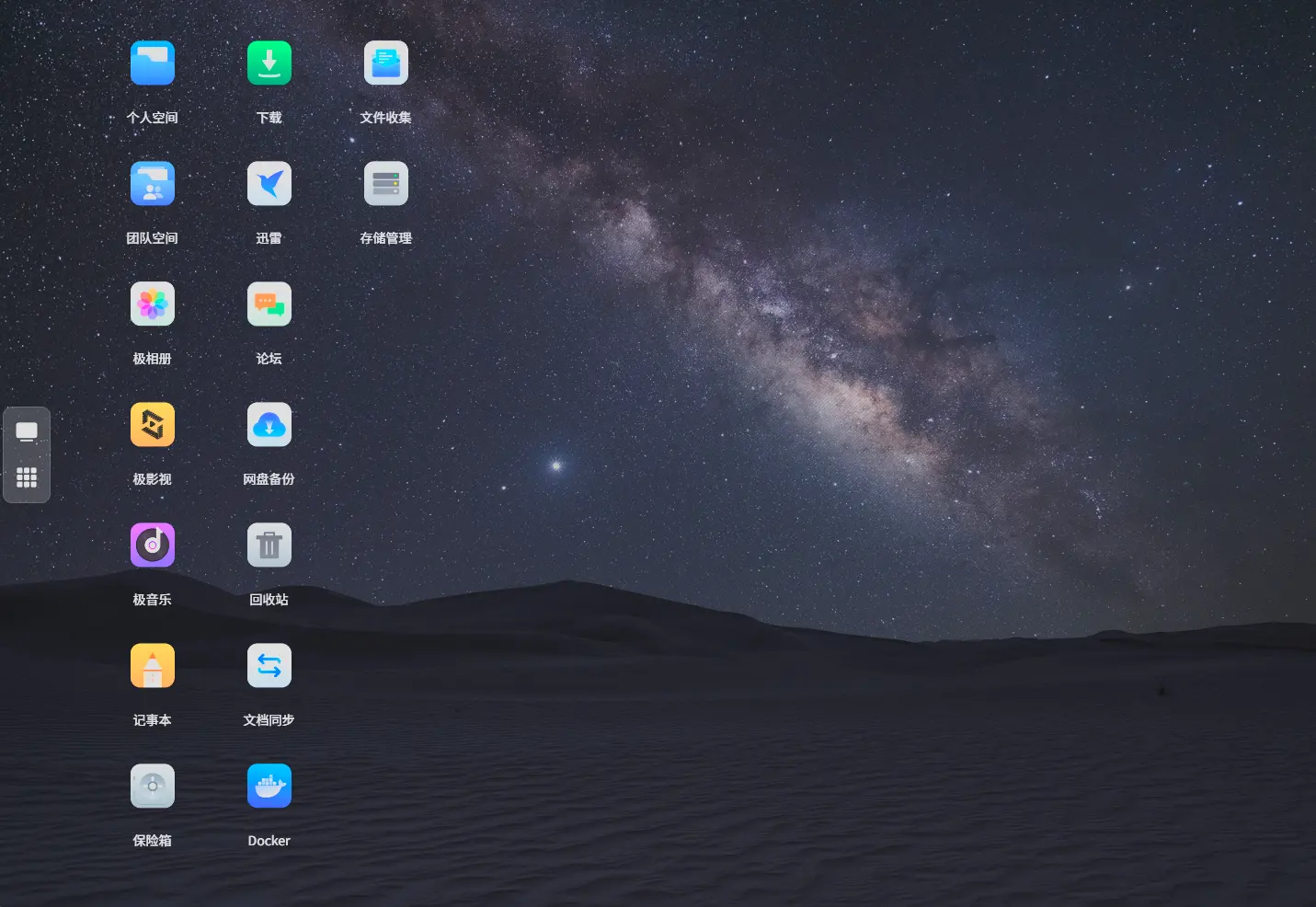Switch to desktop view in side dock
The height and width of the screenshot is (907, 1316).
(x=27, y=432)
